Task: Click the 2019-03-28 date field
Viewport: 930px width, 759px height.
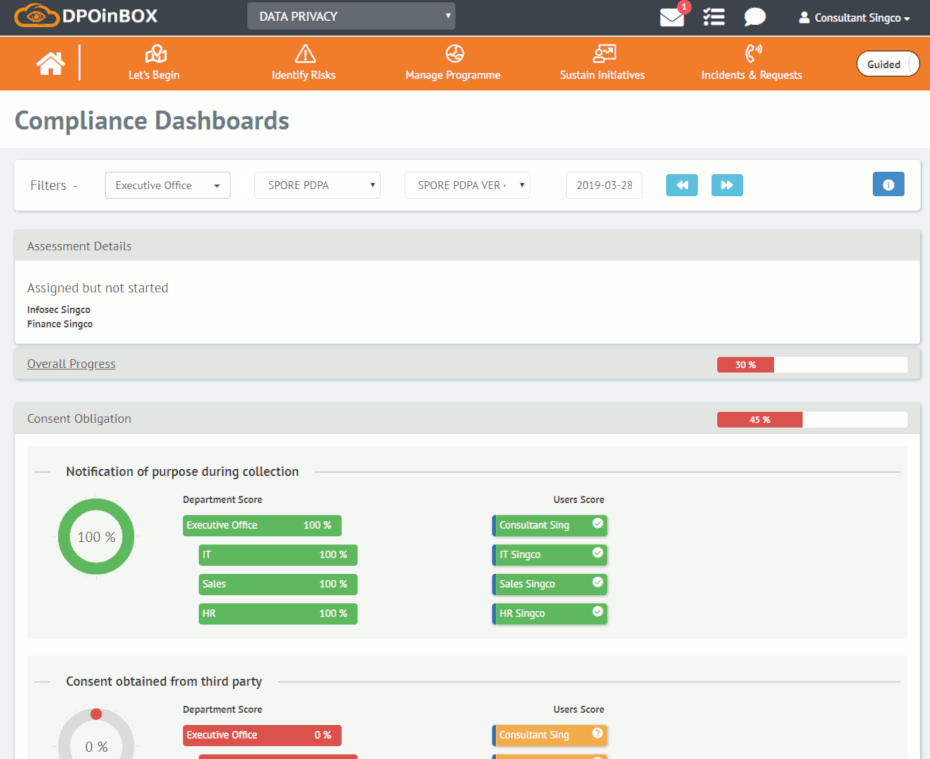Action: point(604,185)
